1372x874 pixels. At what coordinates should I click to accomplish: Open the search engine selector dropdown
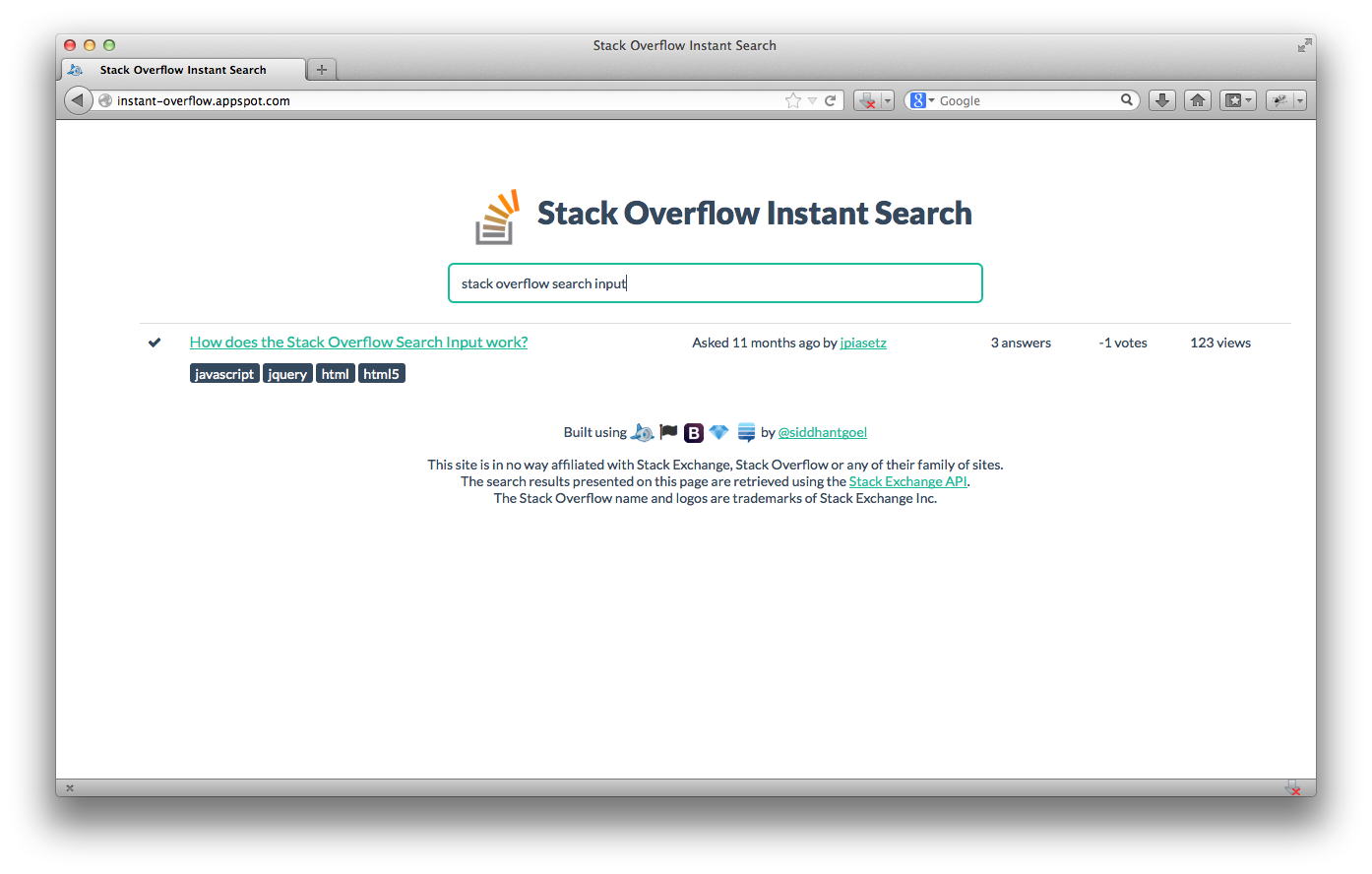pos(931,100)
